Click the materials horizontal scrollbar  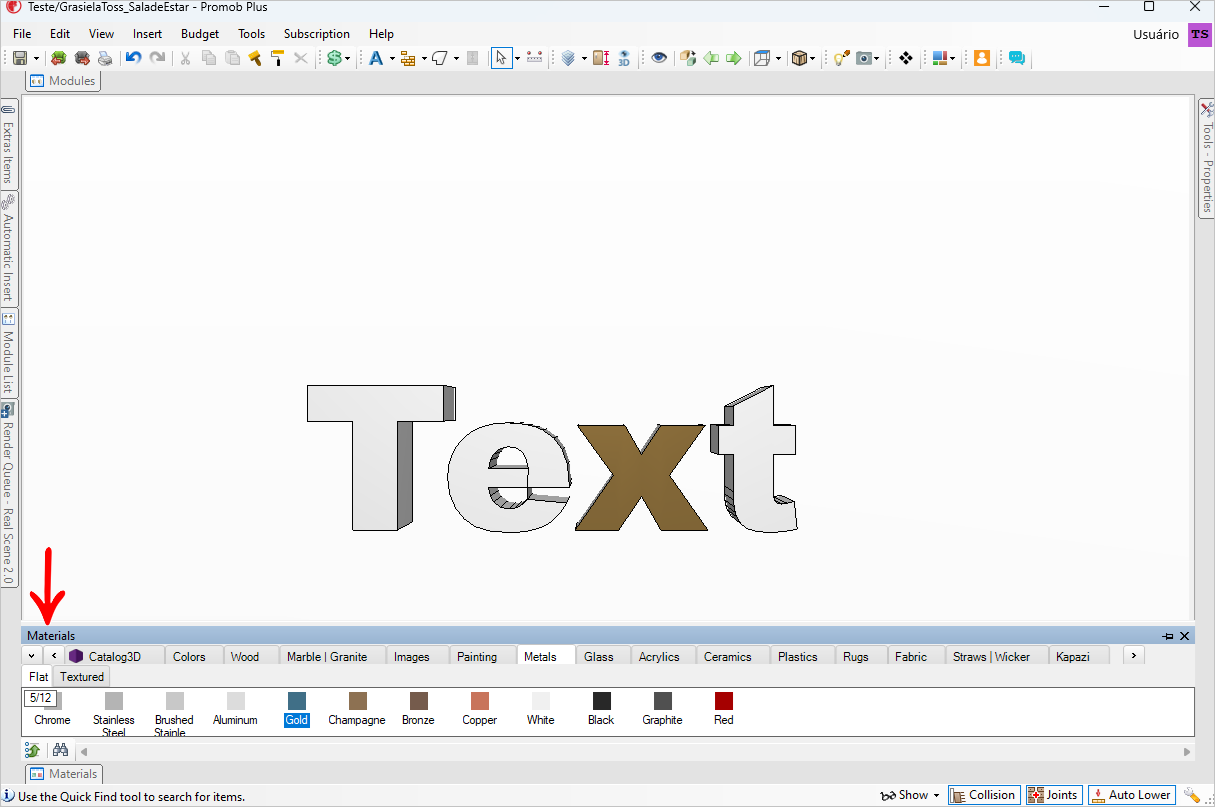coord(634,751)
